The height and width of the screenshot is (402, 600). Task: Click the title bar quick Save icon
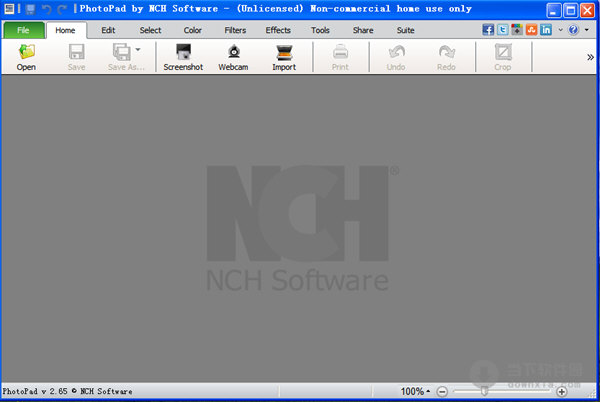coord(31,9)
